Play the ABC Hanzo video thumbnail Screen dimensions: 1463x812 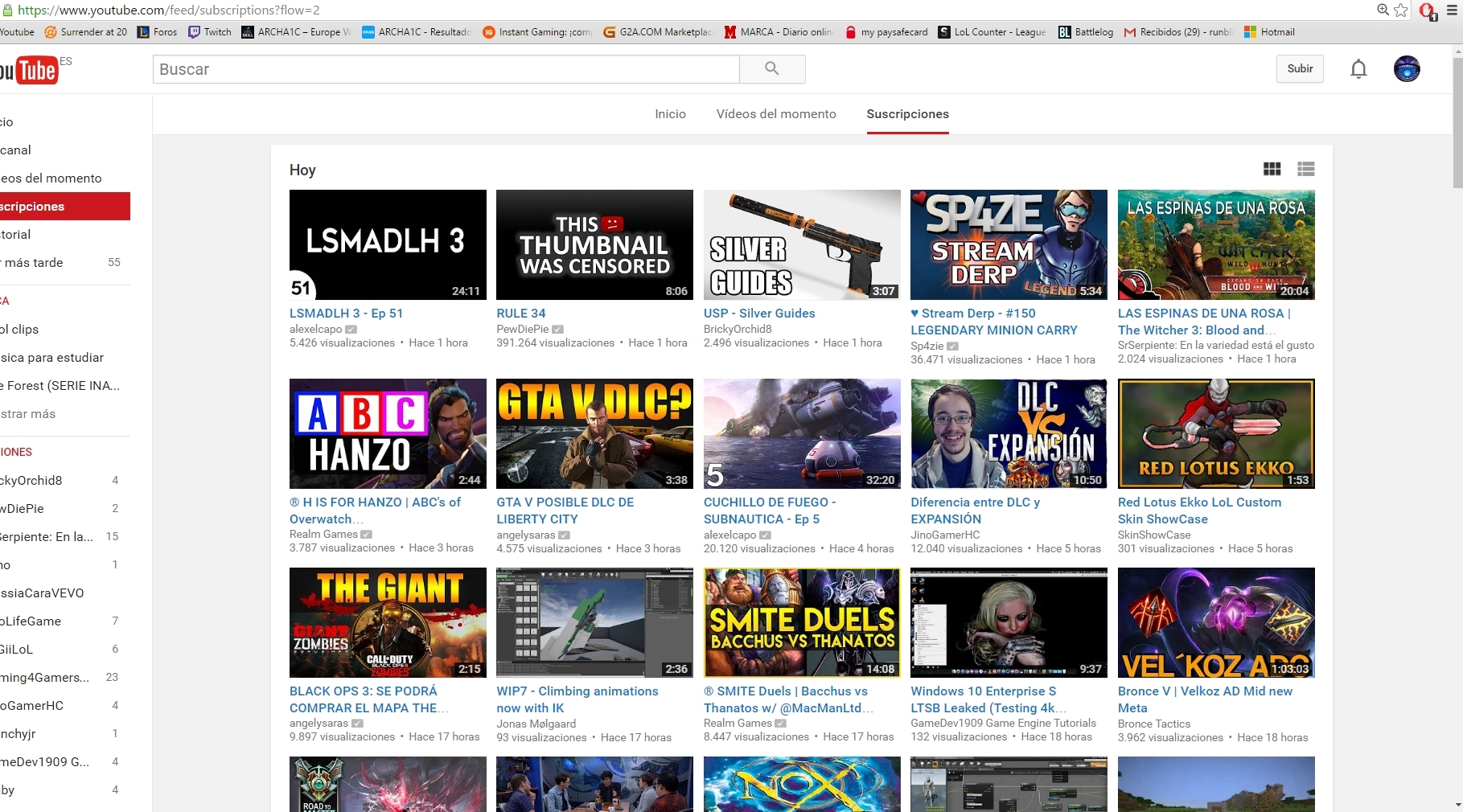[x=388, y=433]
